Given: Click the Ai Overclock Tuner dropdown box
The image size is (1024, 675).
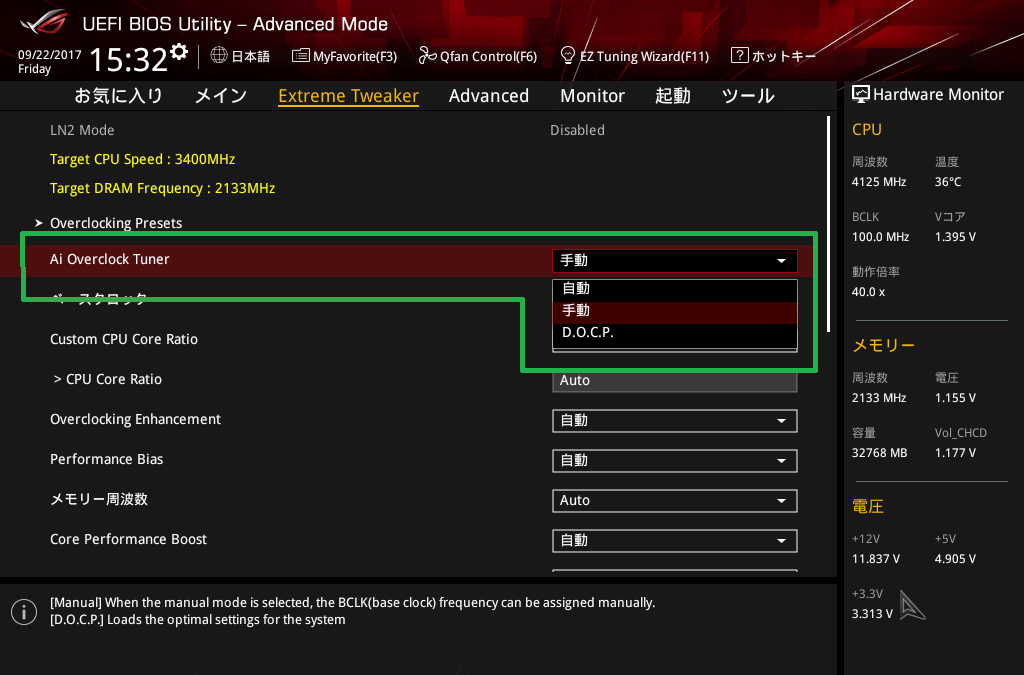Looking at the screenshot, I should pyautogui.click(x=675, y=260).
